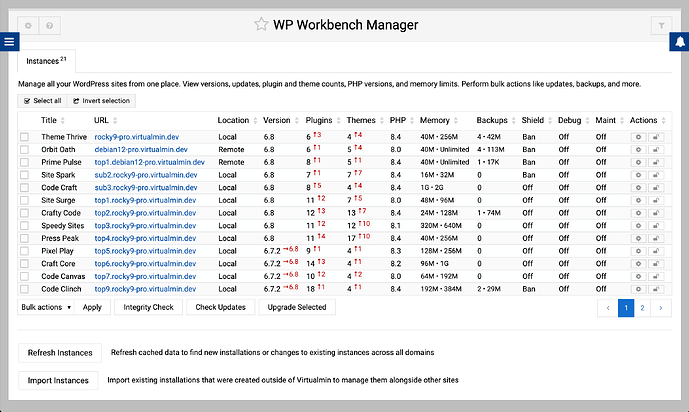The height and width of the screenshot is (412, 689).
Task: Open settings gear for Orbit Oath row
Action: point(638,150)
